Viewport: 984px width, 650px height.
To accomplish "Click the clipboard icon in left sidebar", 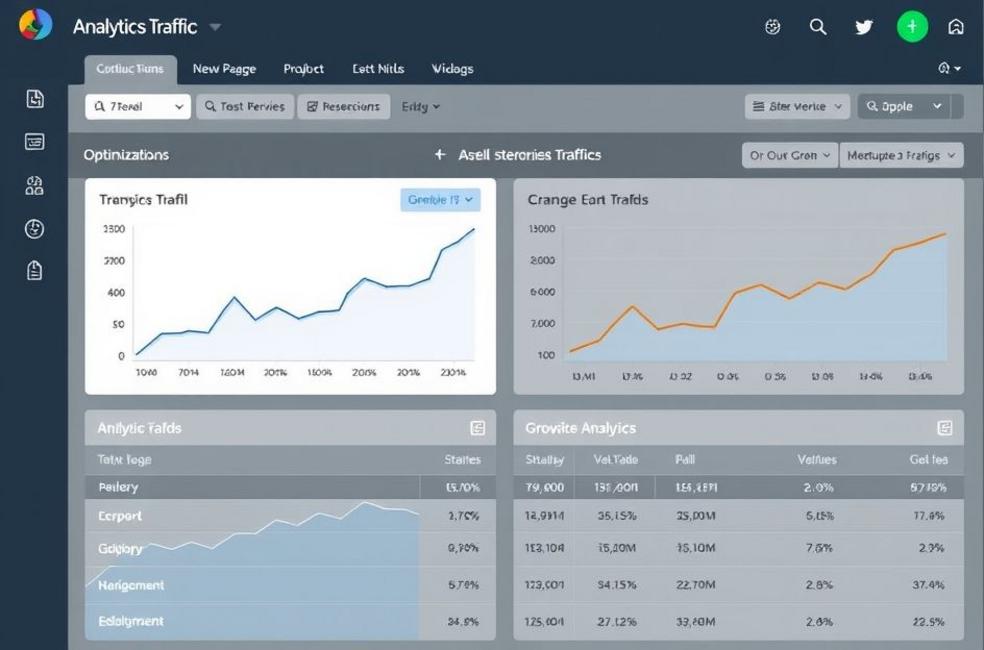I will 35,271.
